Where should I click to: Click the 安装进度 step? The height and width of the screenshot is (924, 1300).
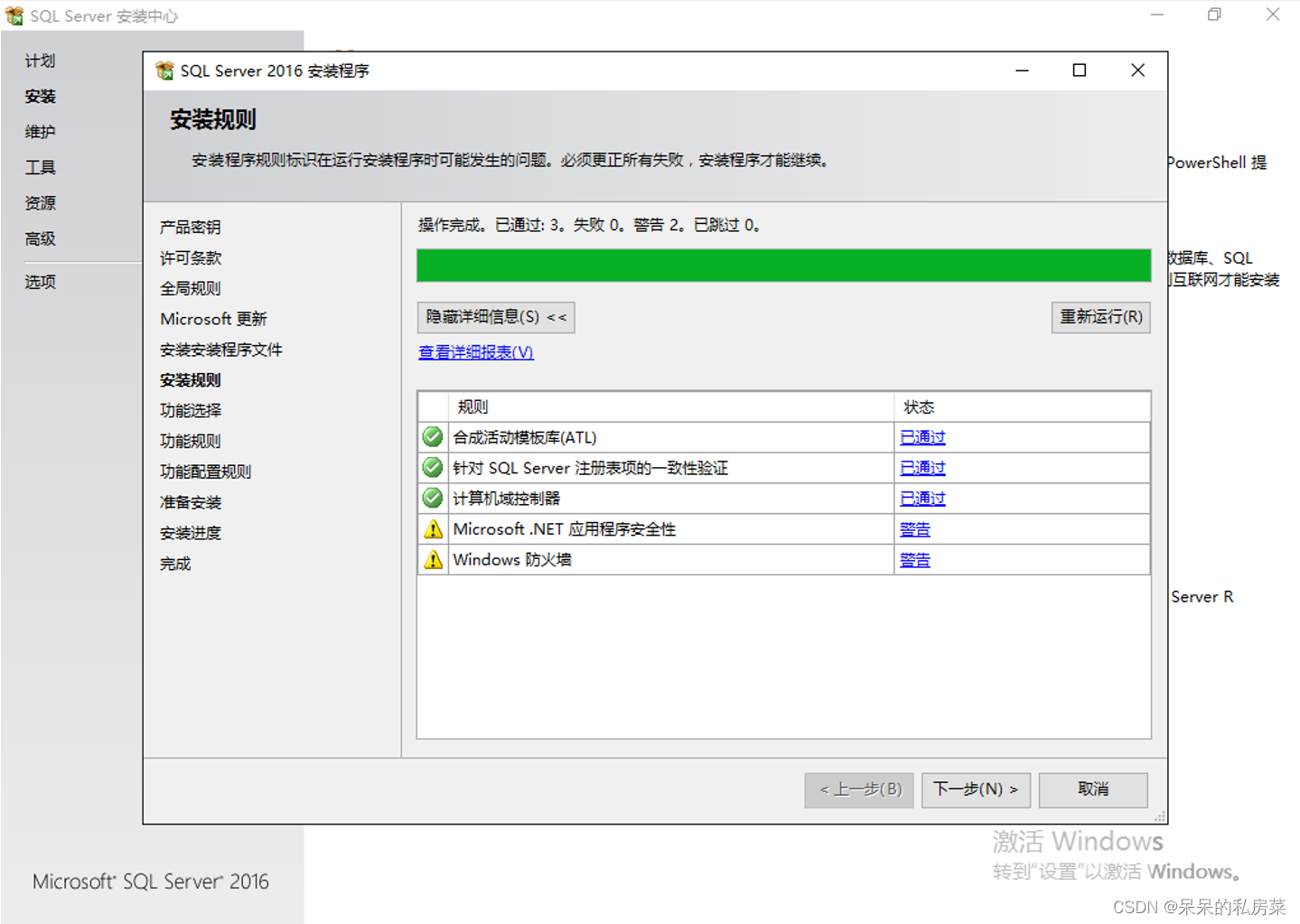[191, 533]
